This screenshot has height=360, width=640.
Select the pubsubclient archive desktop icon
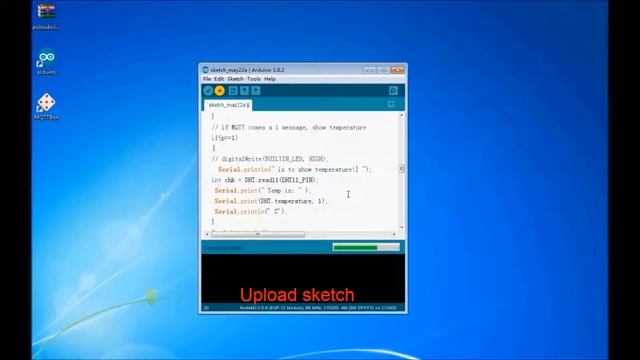click(46, 16)
